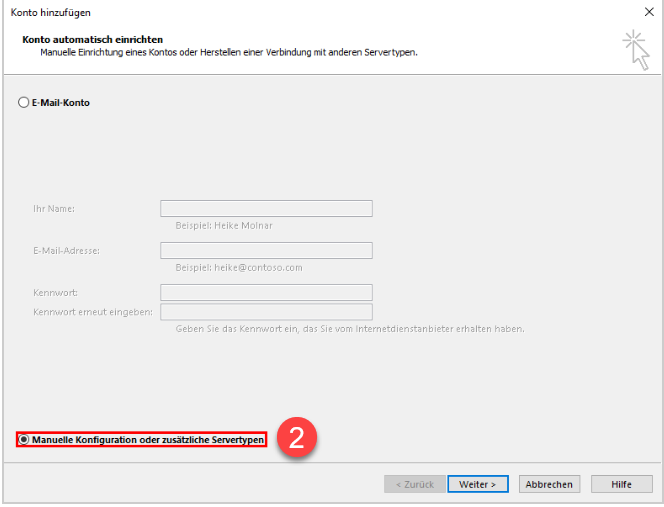Viewport: 664px width, 507px height.
Task: Click the red numbered 2 step badge
Action: coord(296,439)
